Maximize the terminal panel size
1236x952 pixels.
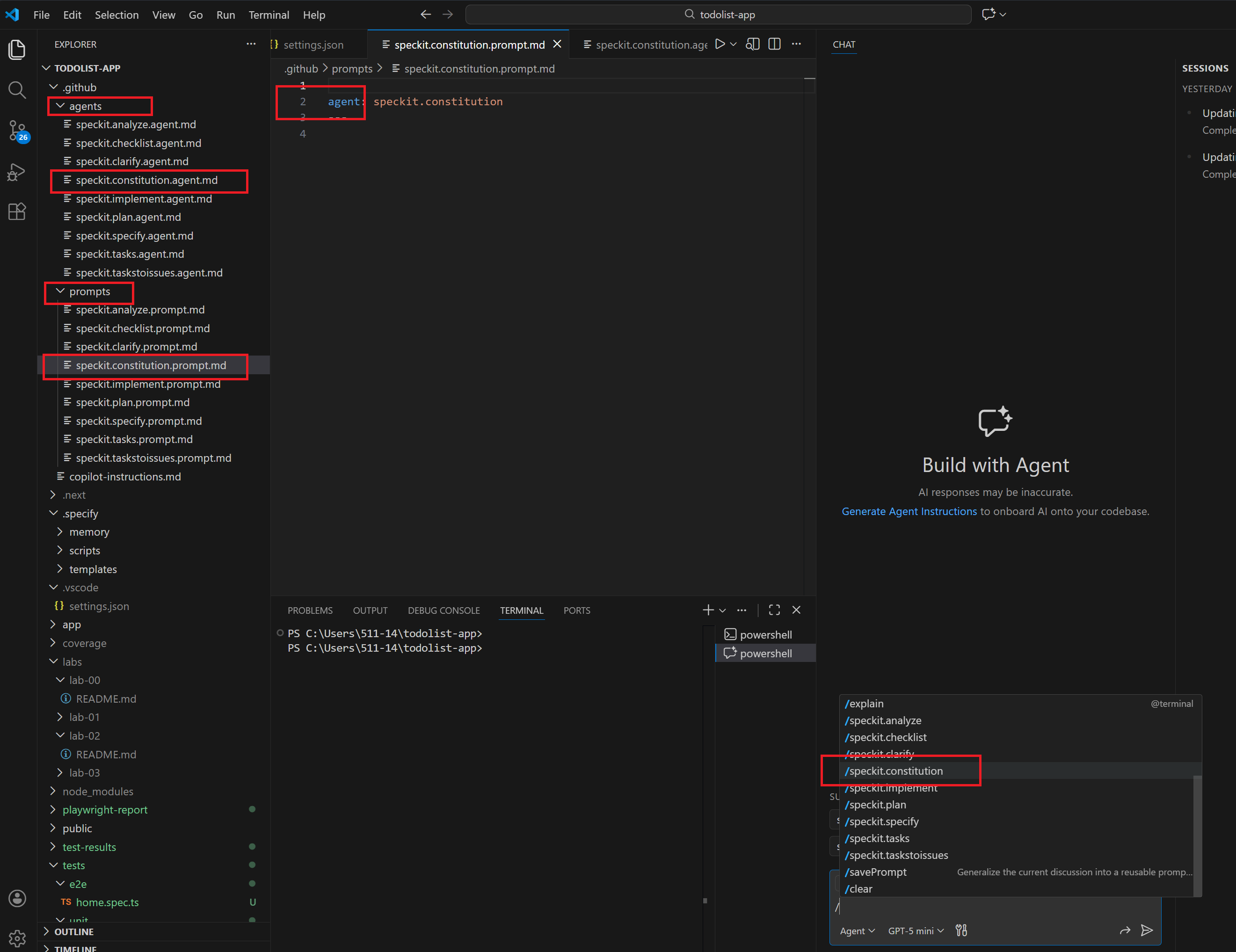pos(774,610)
